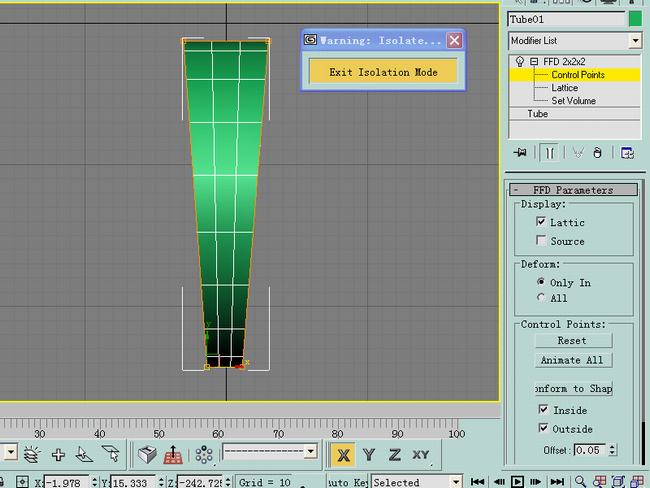The image size is (650, 488).
Task: Click the Zoom Extents icon
Action: point(618,481)
